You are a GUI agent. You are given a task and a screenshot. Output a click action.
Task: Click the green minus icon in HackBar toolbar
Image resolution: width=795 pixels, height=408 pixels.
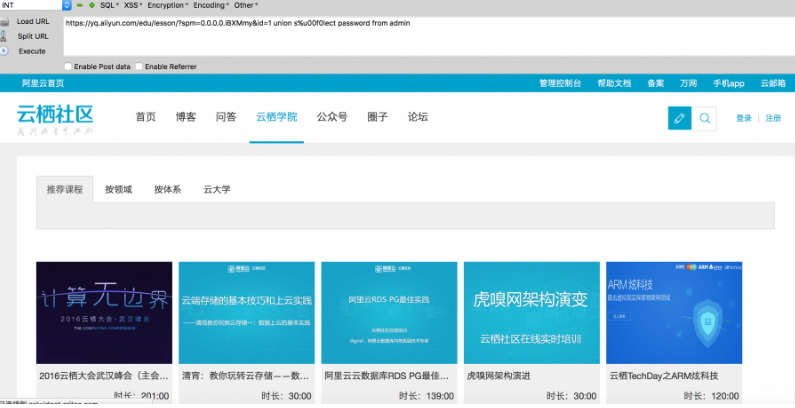point(80,5)
